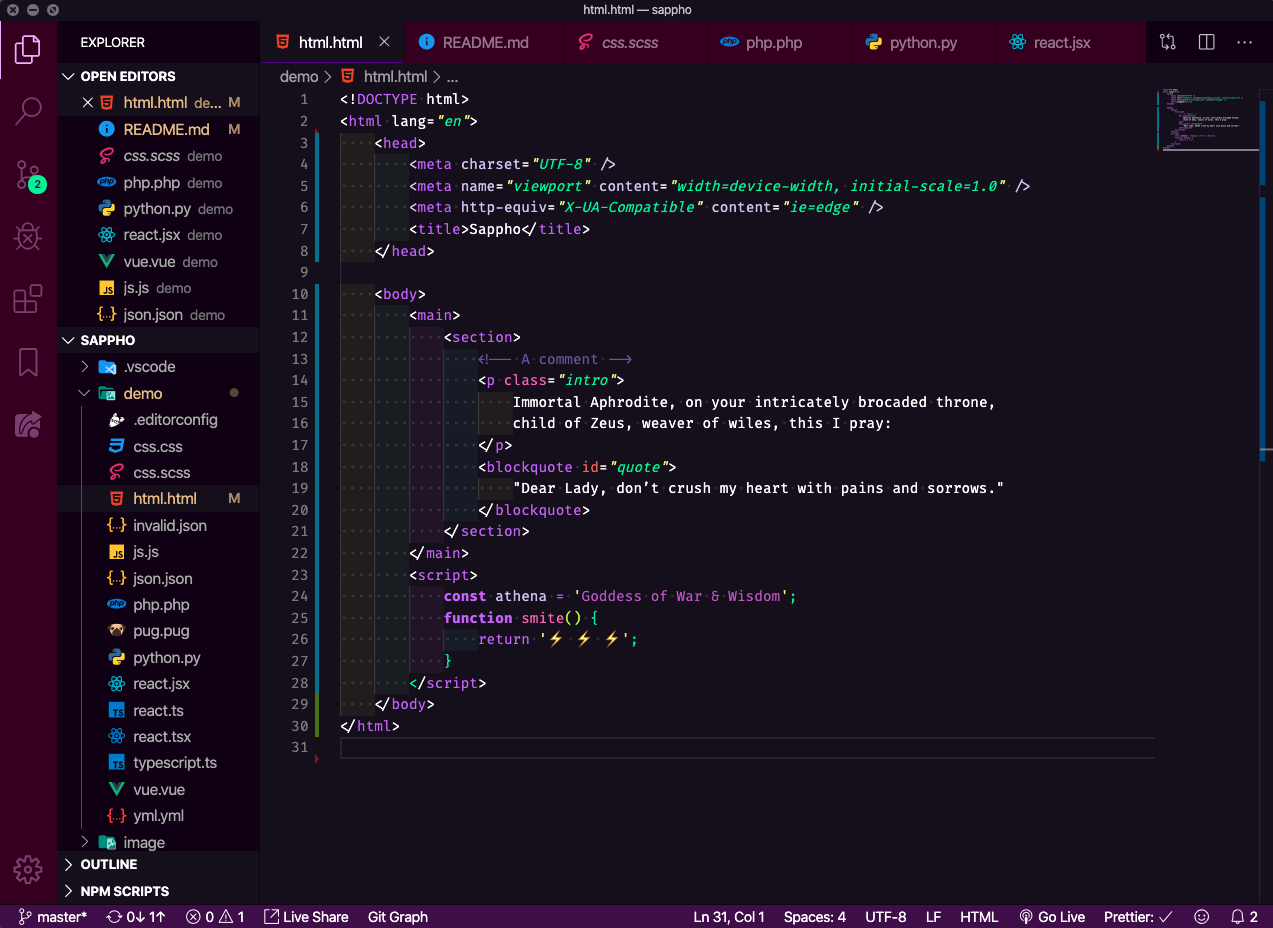The image size is (1273, 928).
Task: Open the Manage gear menu
Action: click(x=28, y=868)
